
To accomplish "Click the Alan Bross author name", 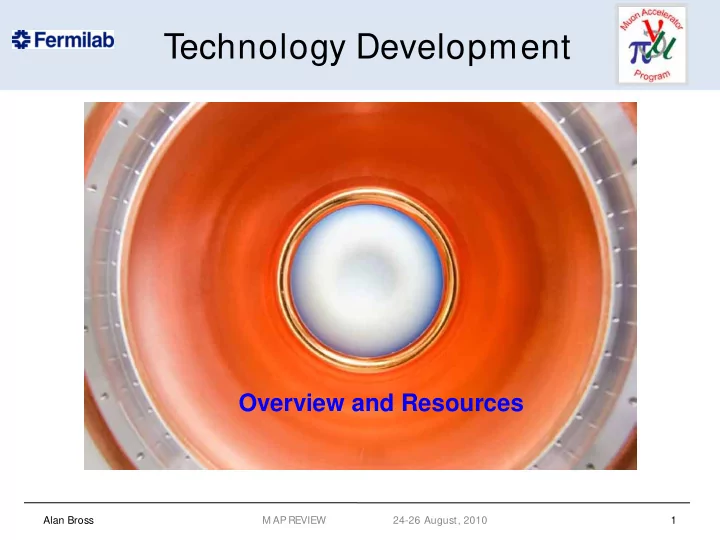I will (x=68, y=520).
